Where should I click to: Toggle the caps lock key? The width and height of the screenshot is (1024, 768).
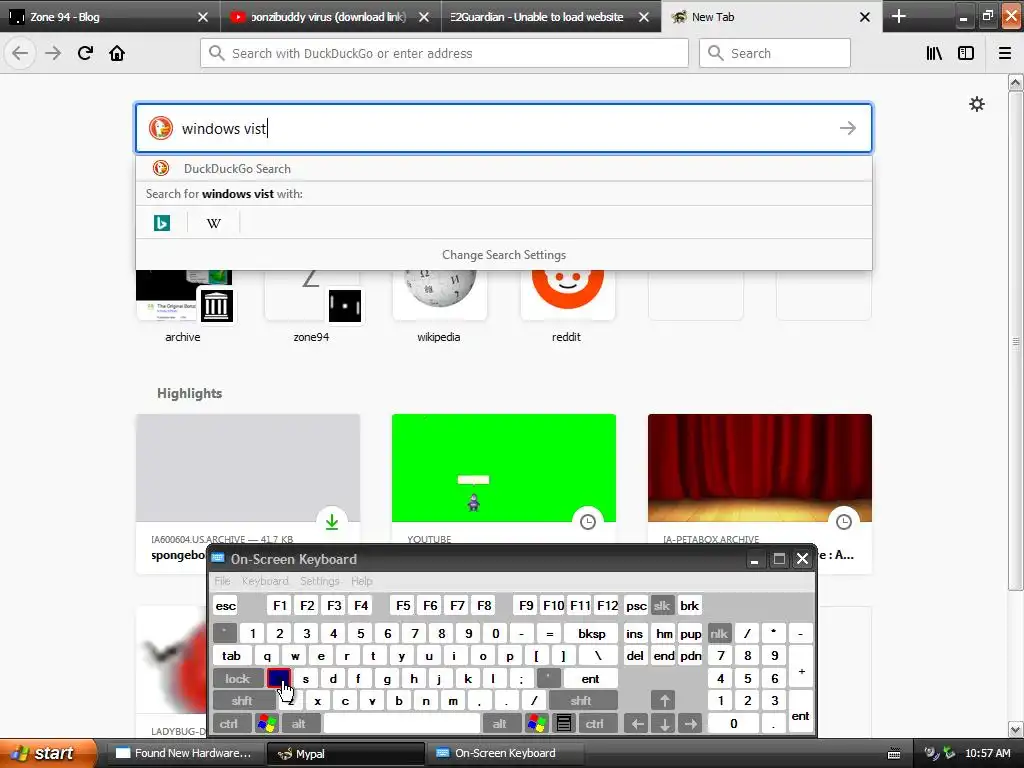pyautogui.click(x=238, y=679)
